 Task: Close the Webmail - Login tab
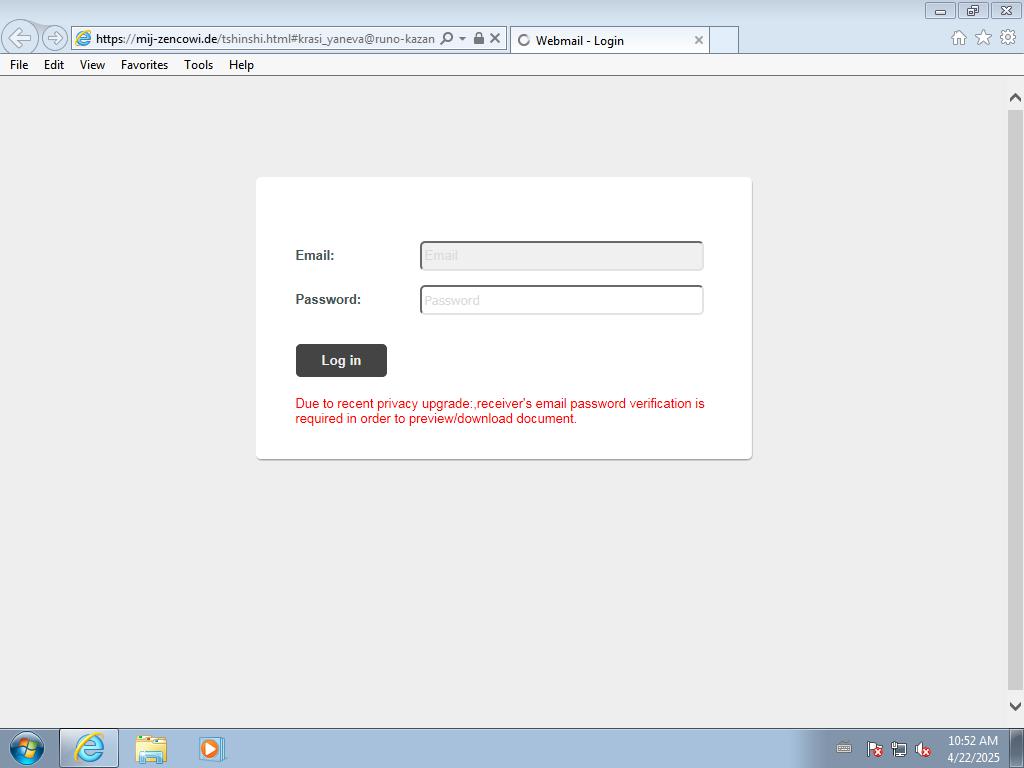(699, 40)
